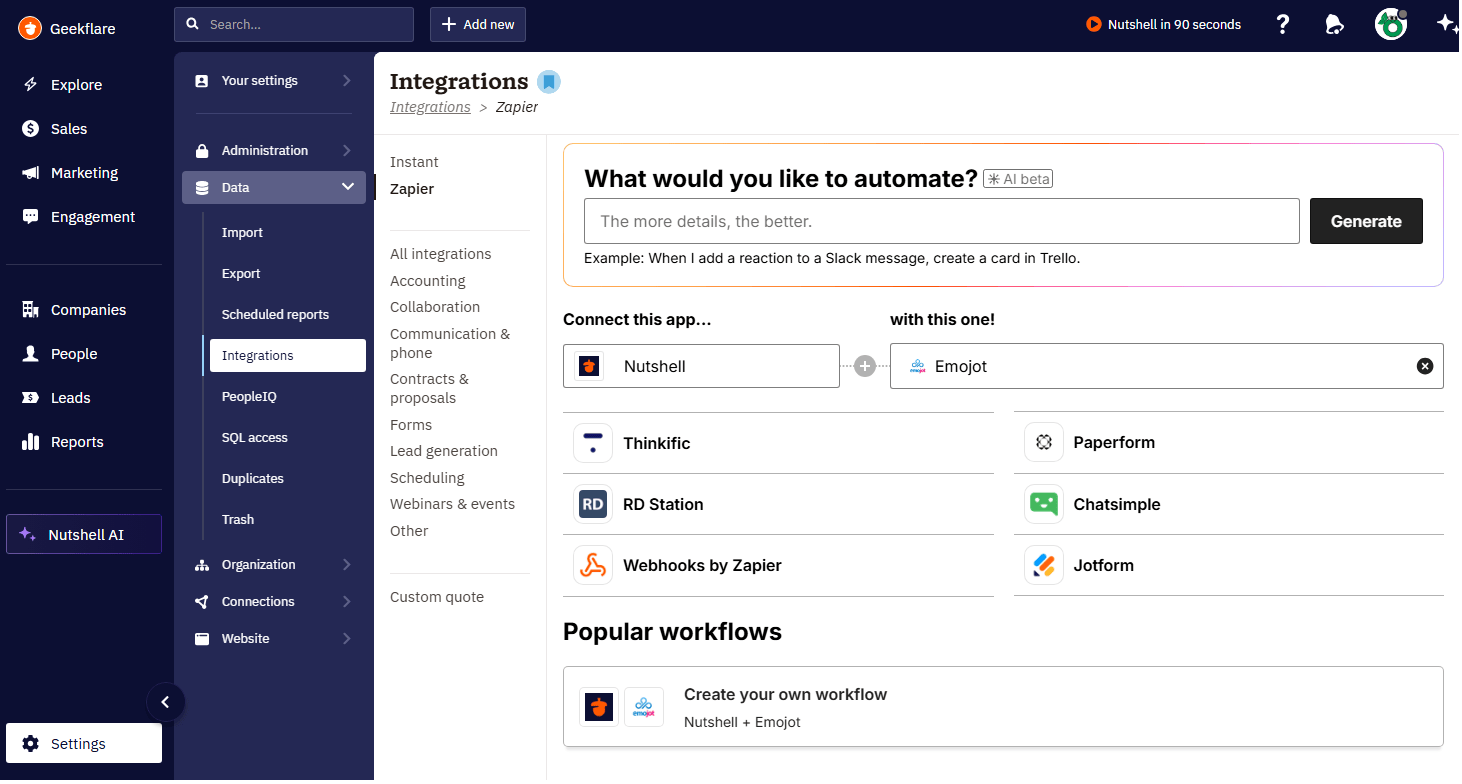Filter by Lead generation category

(444, 451)
